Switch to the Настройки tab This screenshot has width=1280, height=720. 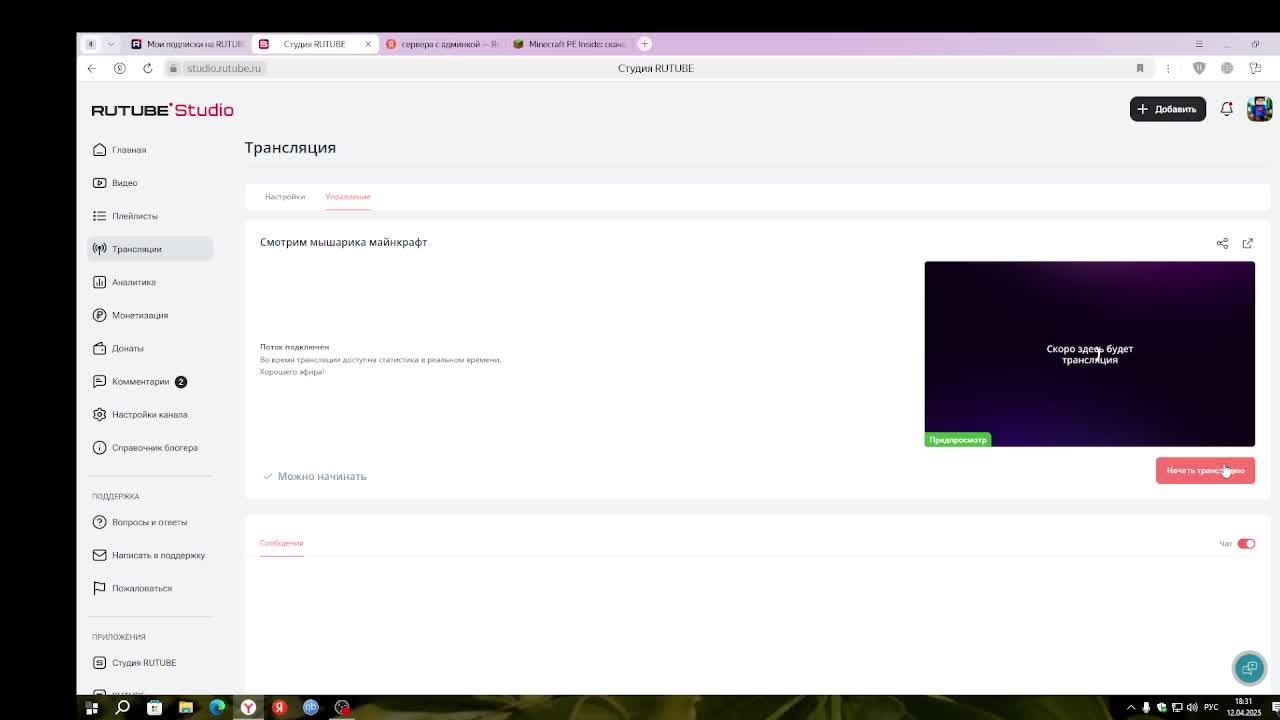click(x=285, y=197)
